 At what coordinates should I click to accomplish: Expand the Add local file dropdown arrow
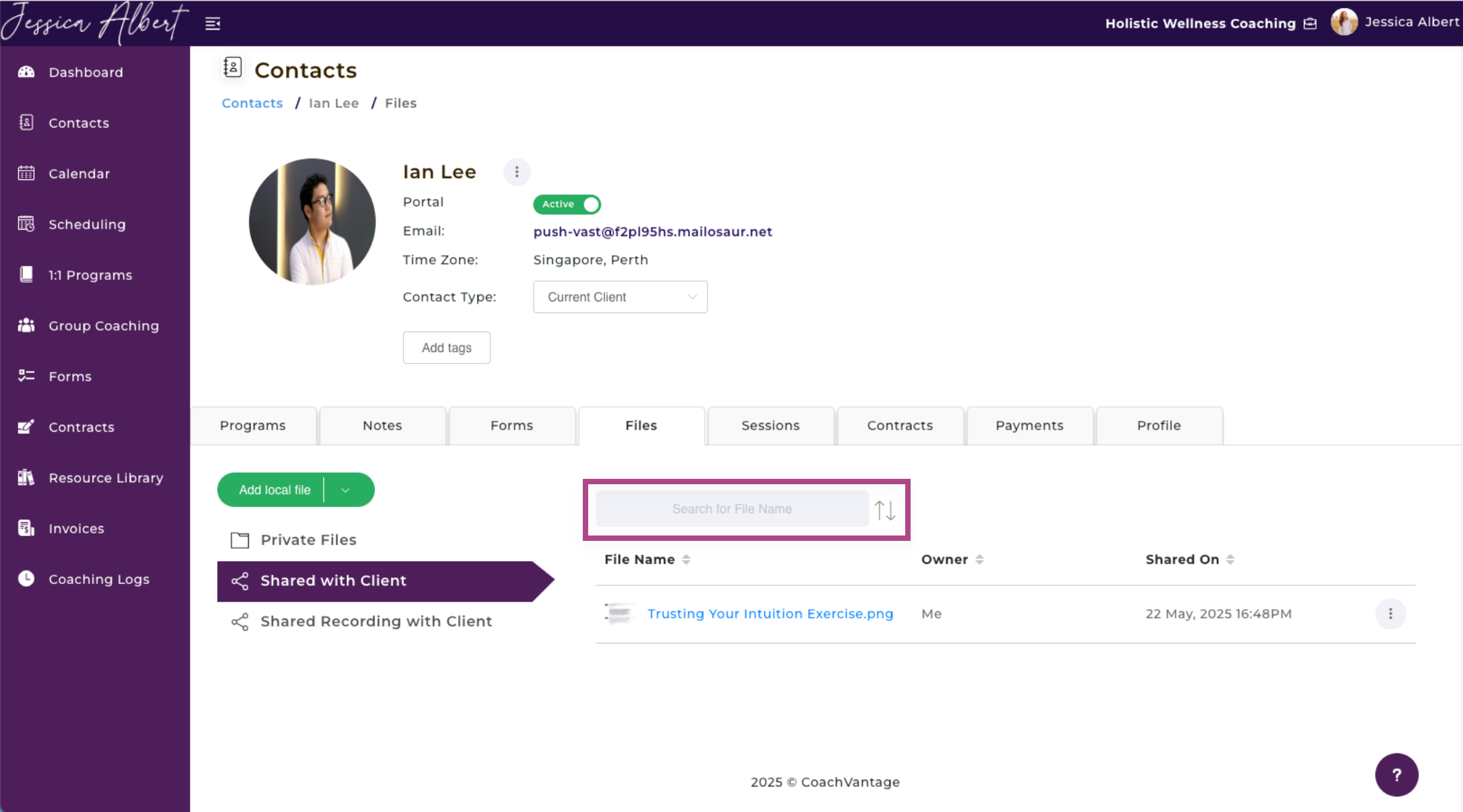(346, 490)
